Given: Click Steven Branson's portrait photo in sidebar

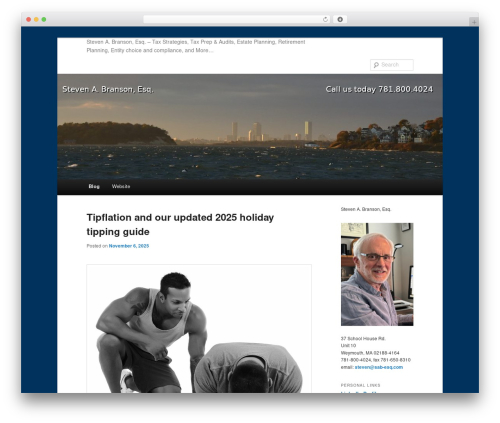Looking at the screenshot, I should click(377, 274).
